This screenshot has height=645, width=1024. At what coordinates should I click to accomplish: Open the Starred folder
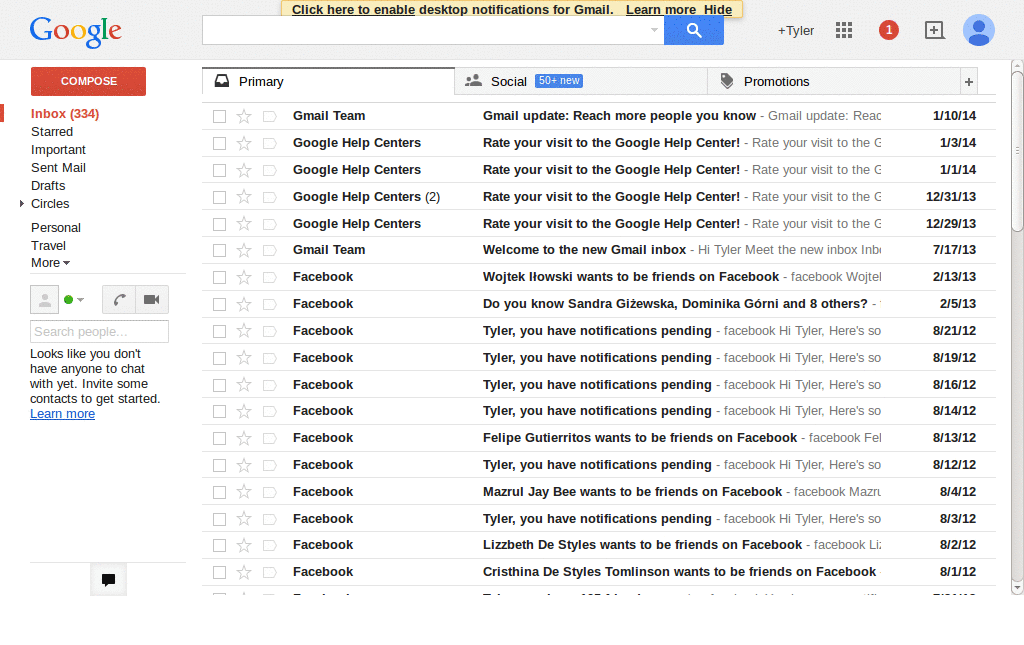52,131
